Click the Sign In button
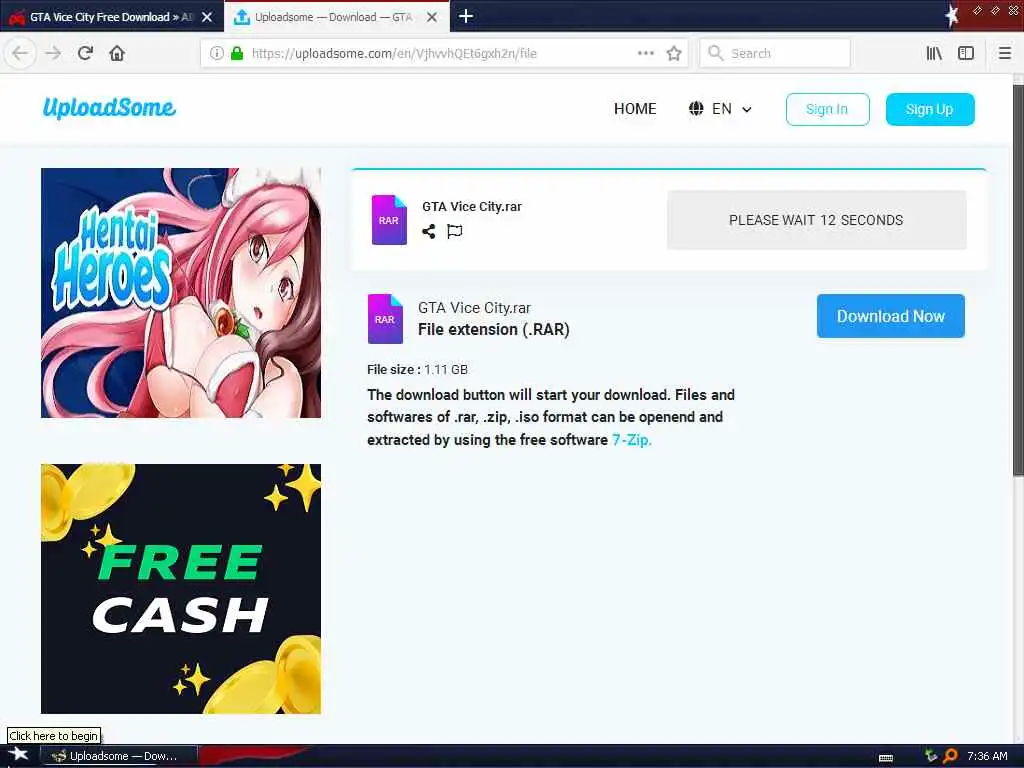The height and width of the screenshot is (768, 1024). (x=827, y=109)
